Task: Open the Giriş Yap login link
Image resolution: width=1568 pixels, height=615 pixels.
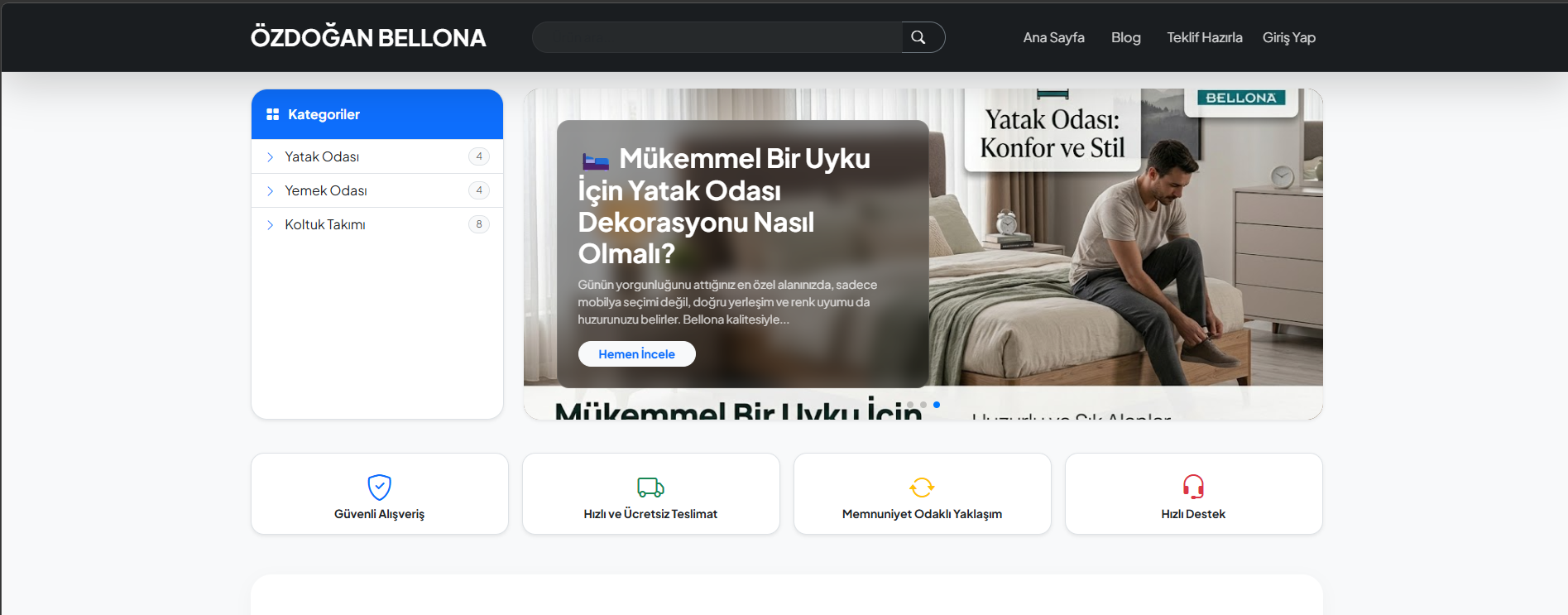Action: [x=1288, y=37]
